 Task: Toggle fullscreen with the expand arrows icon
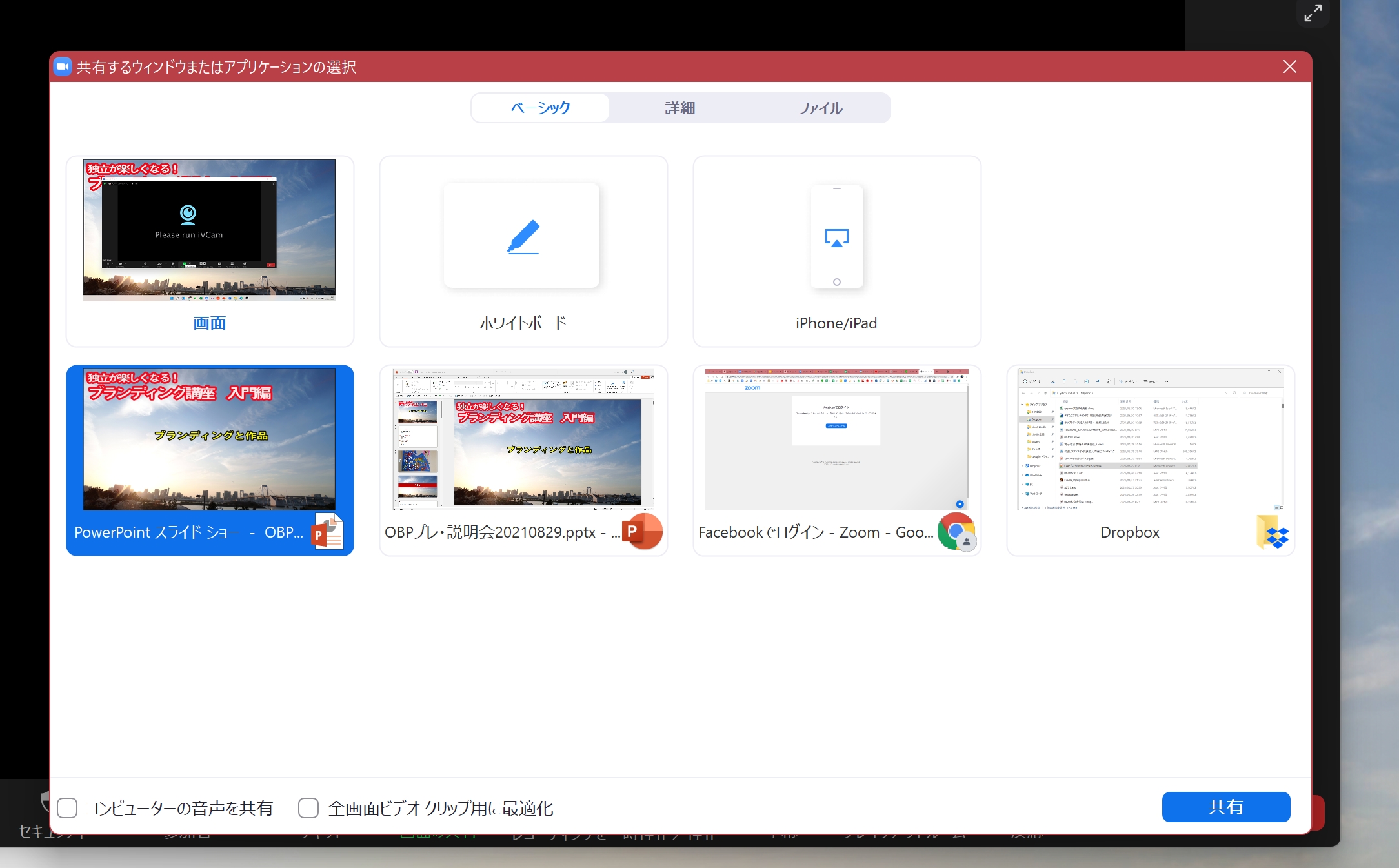click(1313, 13)
